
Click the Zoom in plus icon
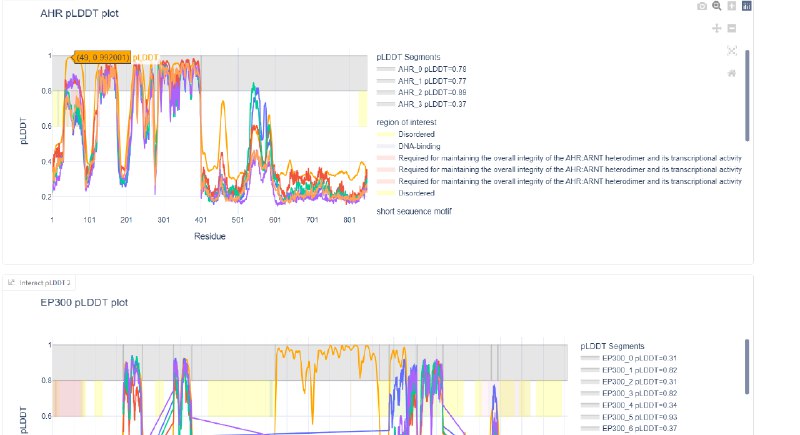[x=732, y=6]
